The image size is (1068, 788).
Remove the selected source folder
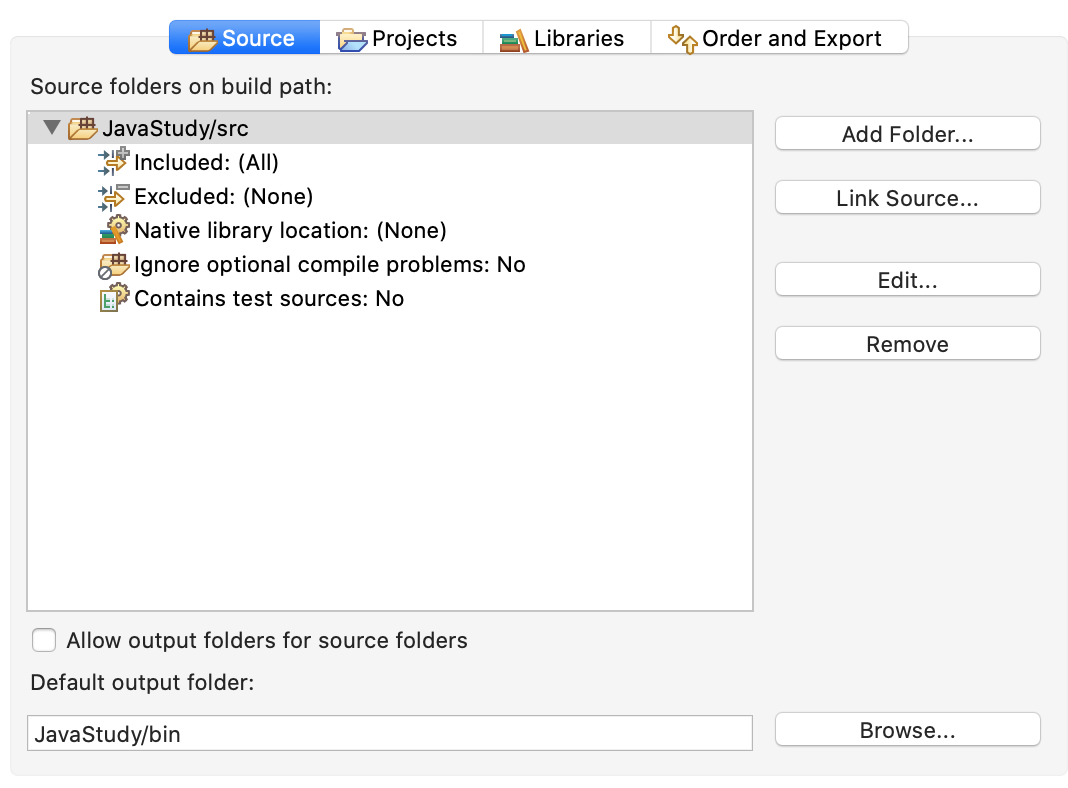(907, 344)
